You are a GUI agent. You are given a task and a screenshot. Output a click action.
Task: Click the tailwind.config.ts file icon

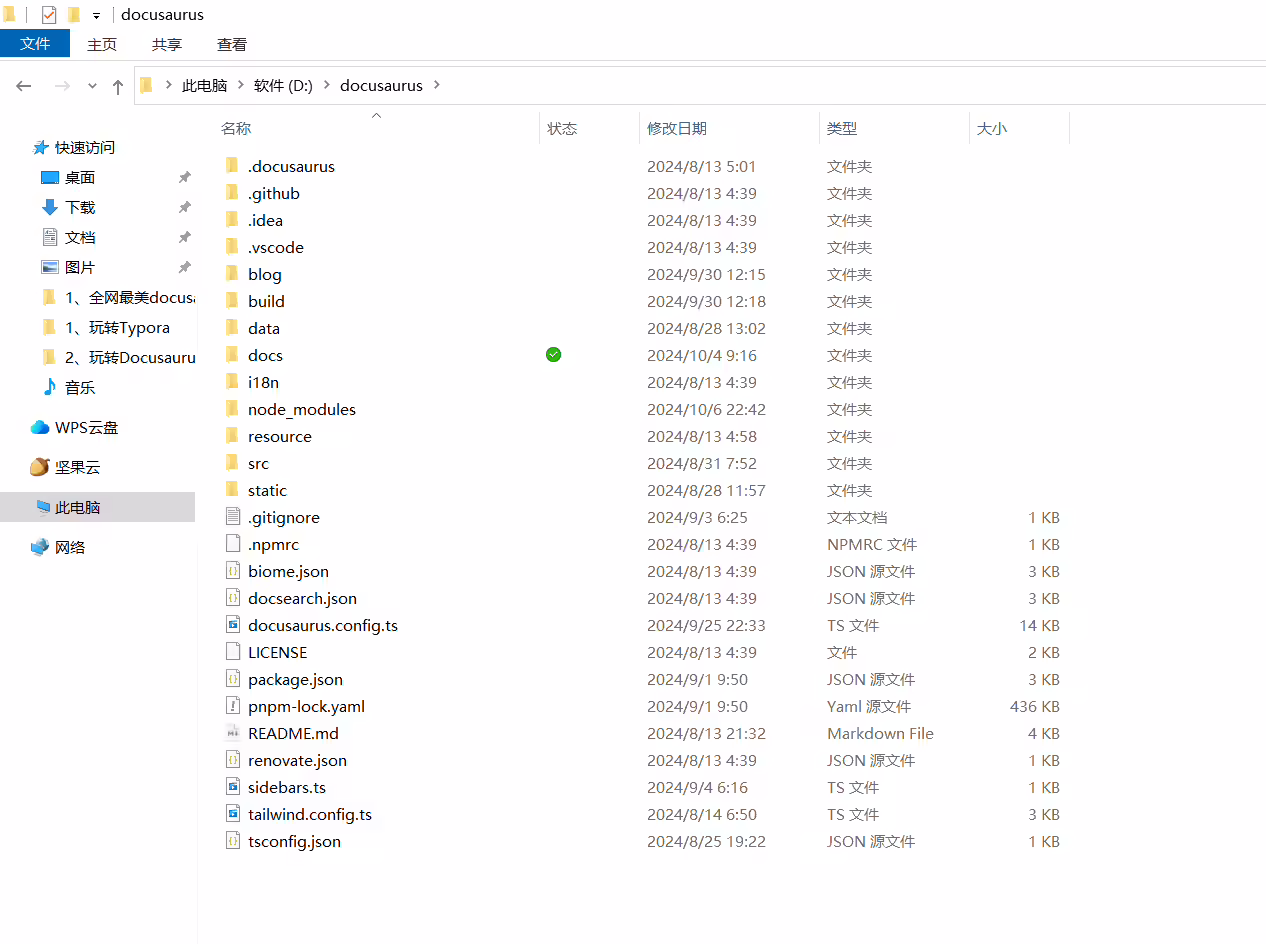coord(232,814)
